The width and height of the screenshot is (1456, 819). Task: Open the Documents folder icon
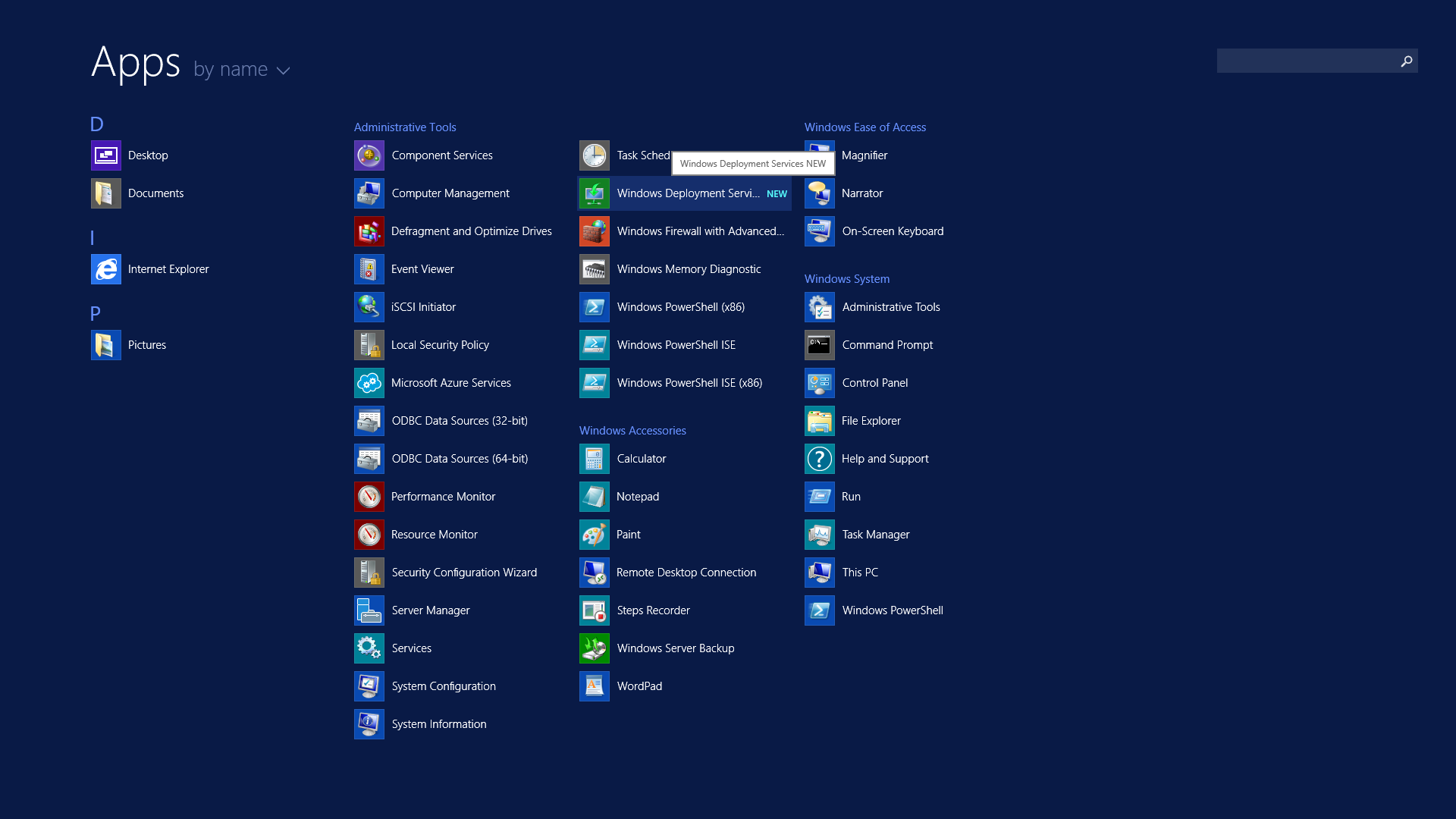tap(106, 193)
